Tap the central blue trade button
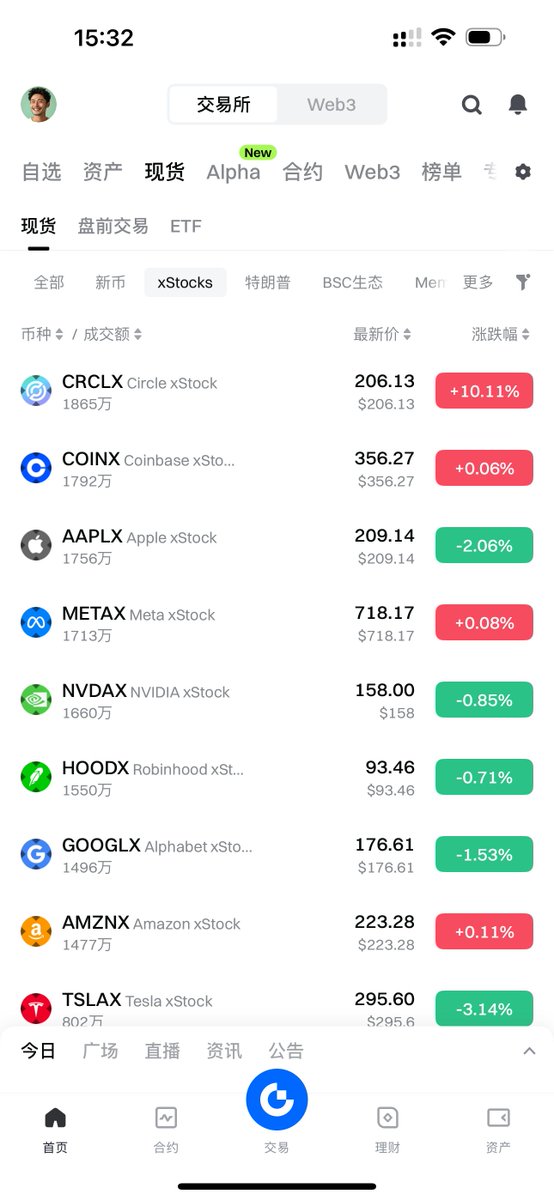554x1200 pixels. [277, 1100]
